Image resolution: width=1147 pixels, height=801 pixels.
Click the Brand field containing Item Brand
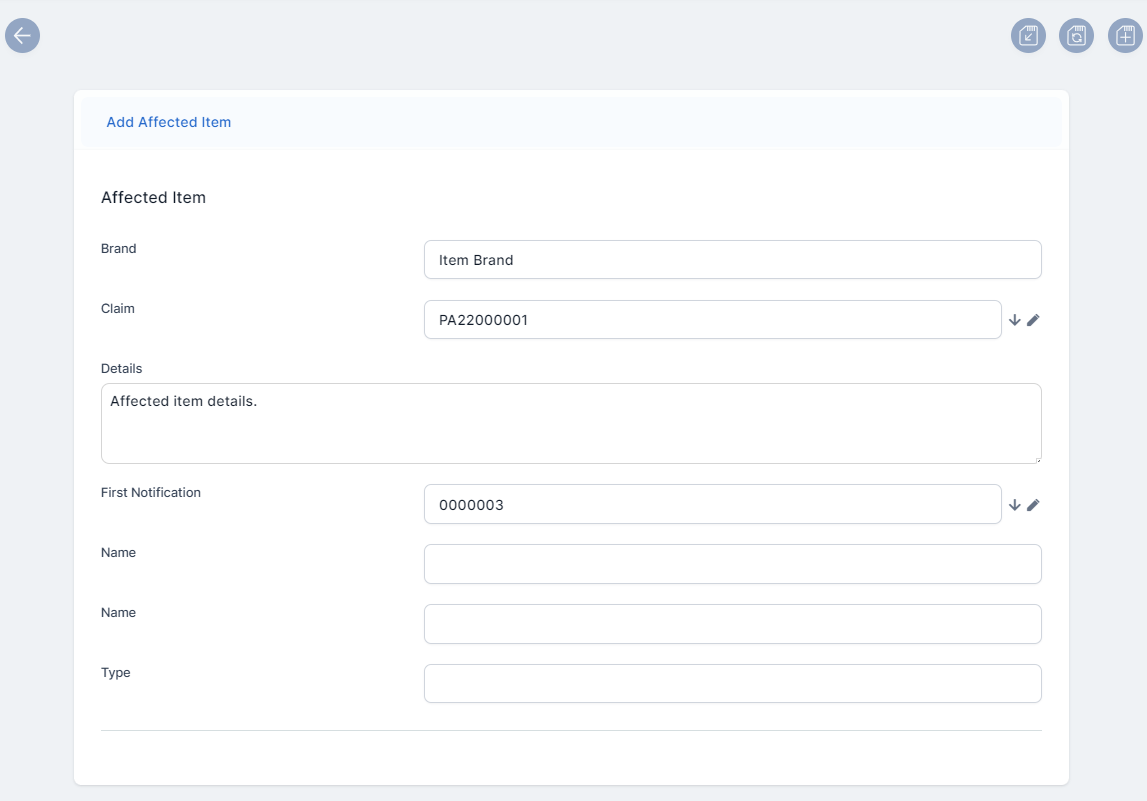coord(732,260)
